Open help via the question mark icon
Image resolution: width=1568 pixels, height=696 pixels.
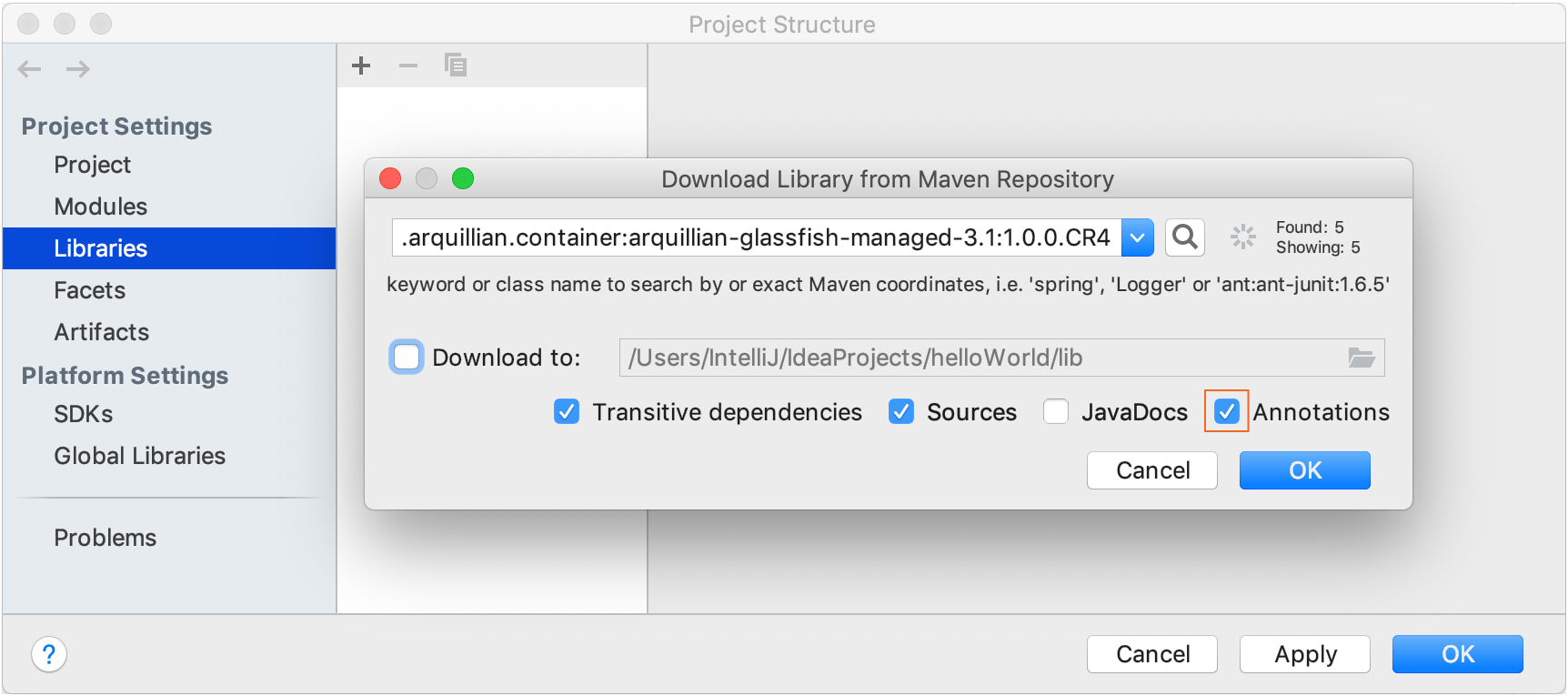(x=49, y=654)
